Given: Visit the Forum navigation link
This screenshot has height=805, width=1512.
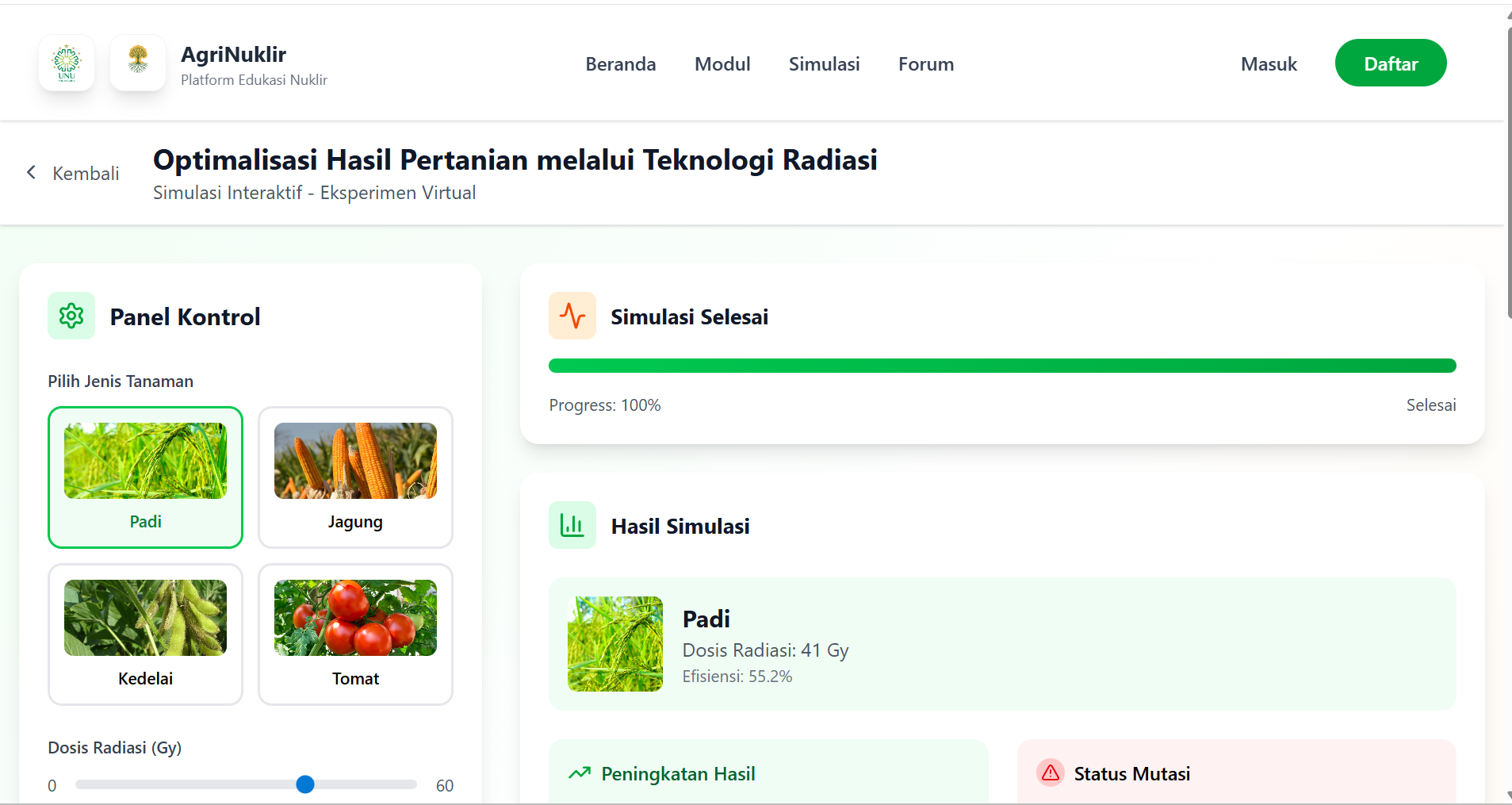Looking at the screenshot, I should click(x=926, y=64).
